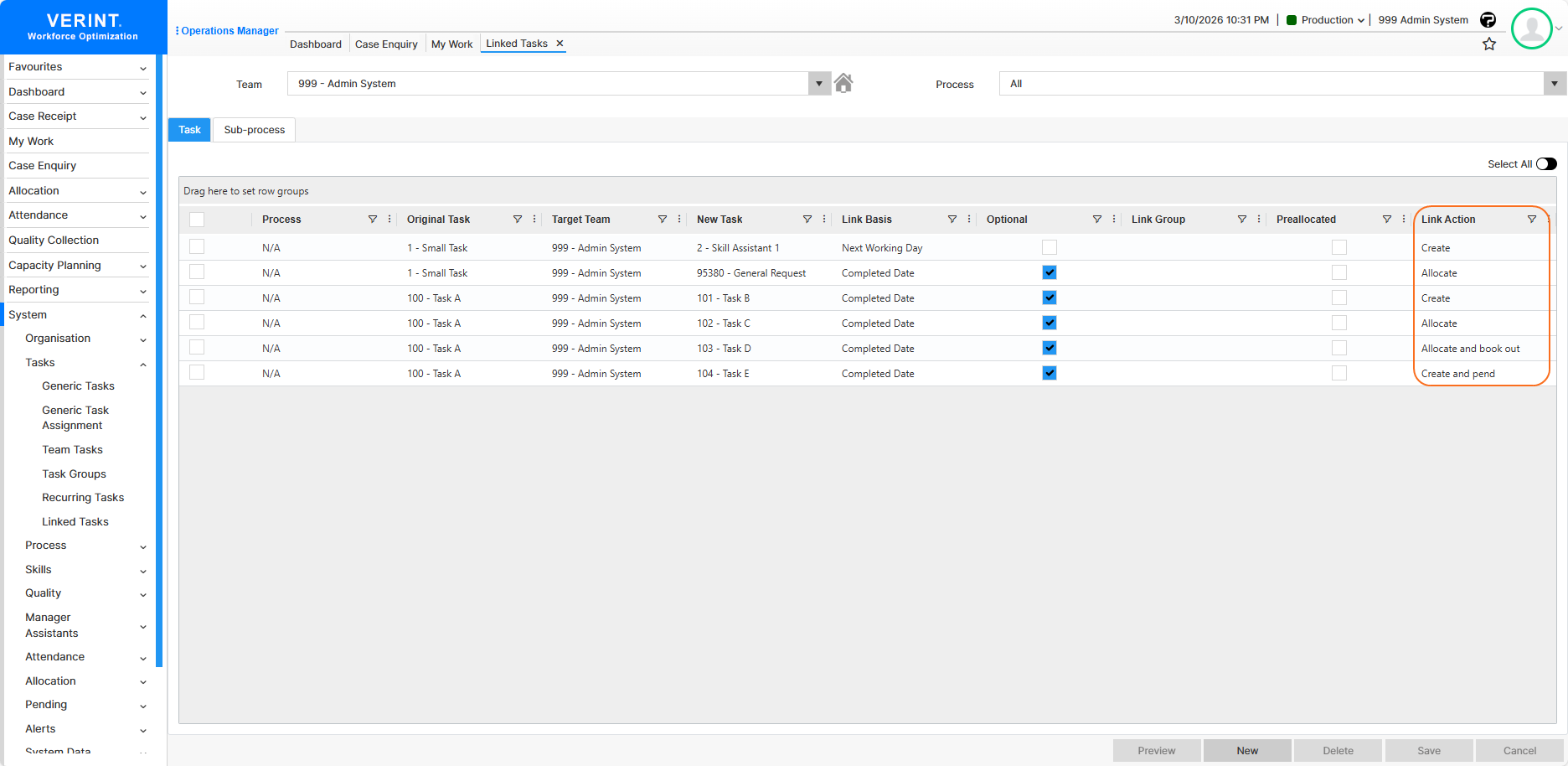
Task: Click filter icon on New Task column
Action: coord(807,220)
